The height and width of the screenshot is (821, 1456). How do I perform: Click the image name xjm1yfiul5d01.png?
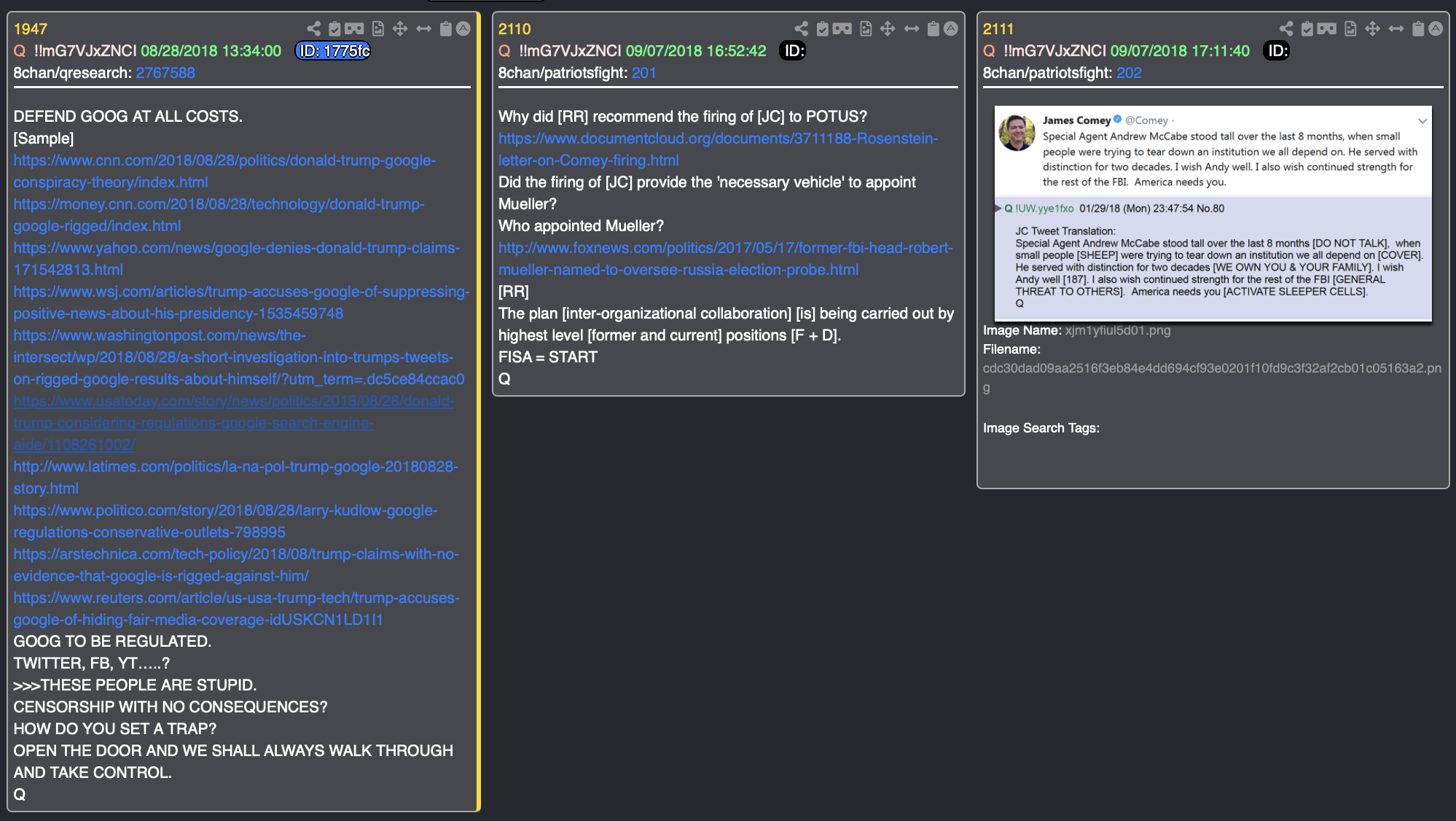pos(1118,330)
